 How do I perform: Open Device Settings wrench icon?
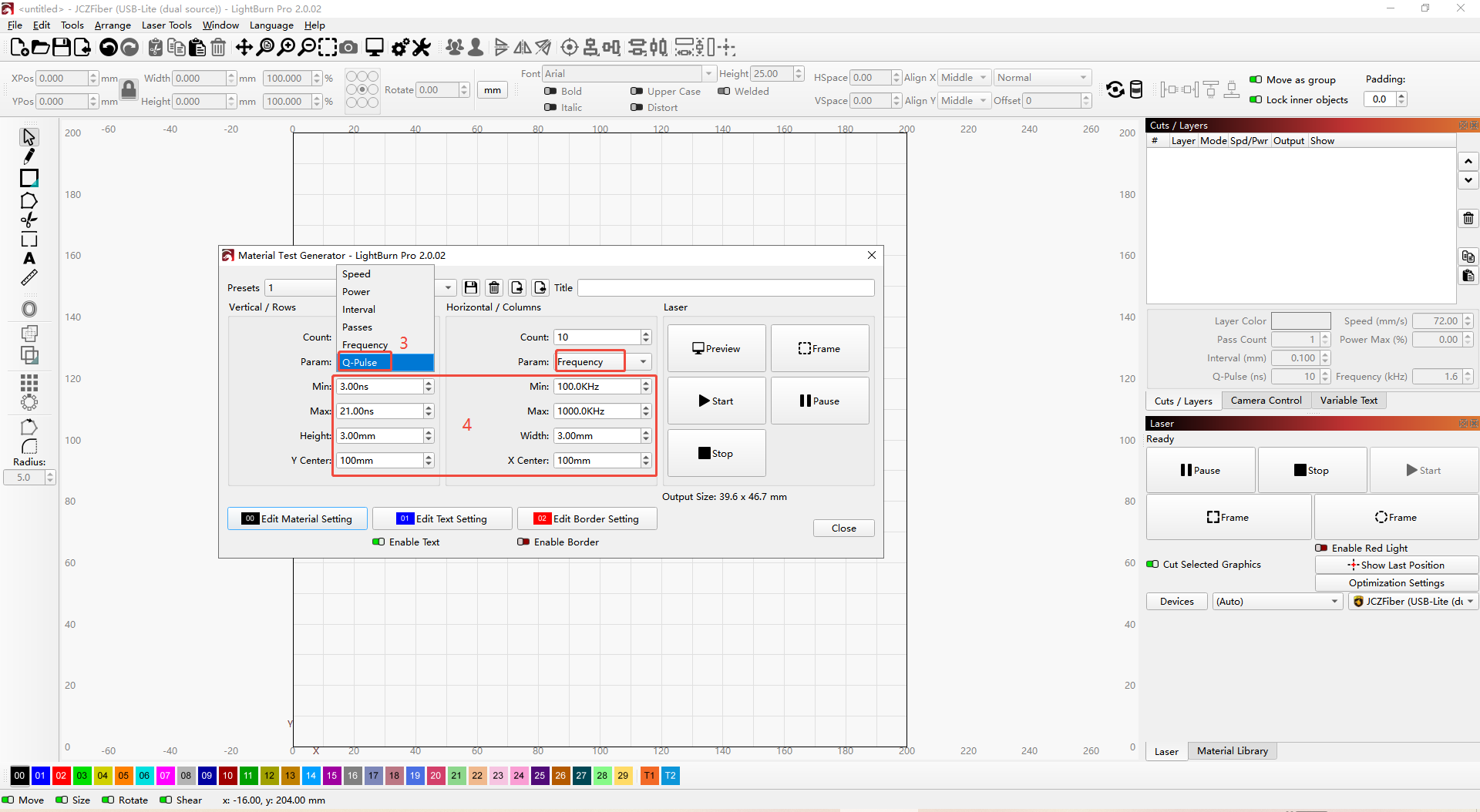point(421,48)
